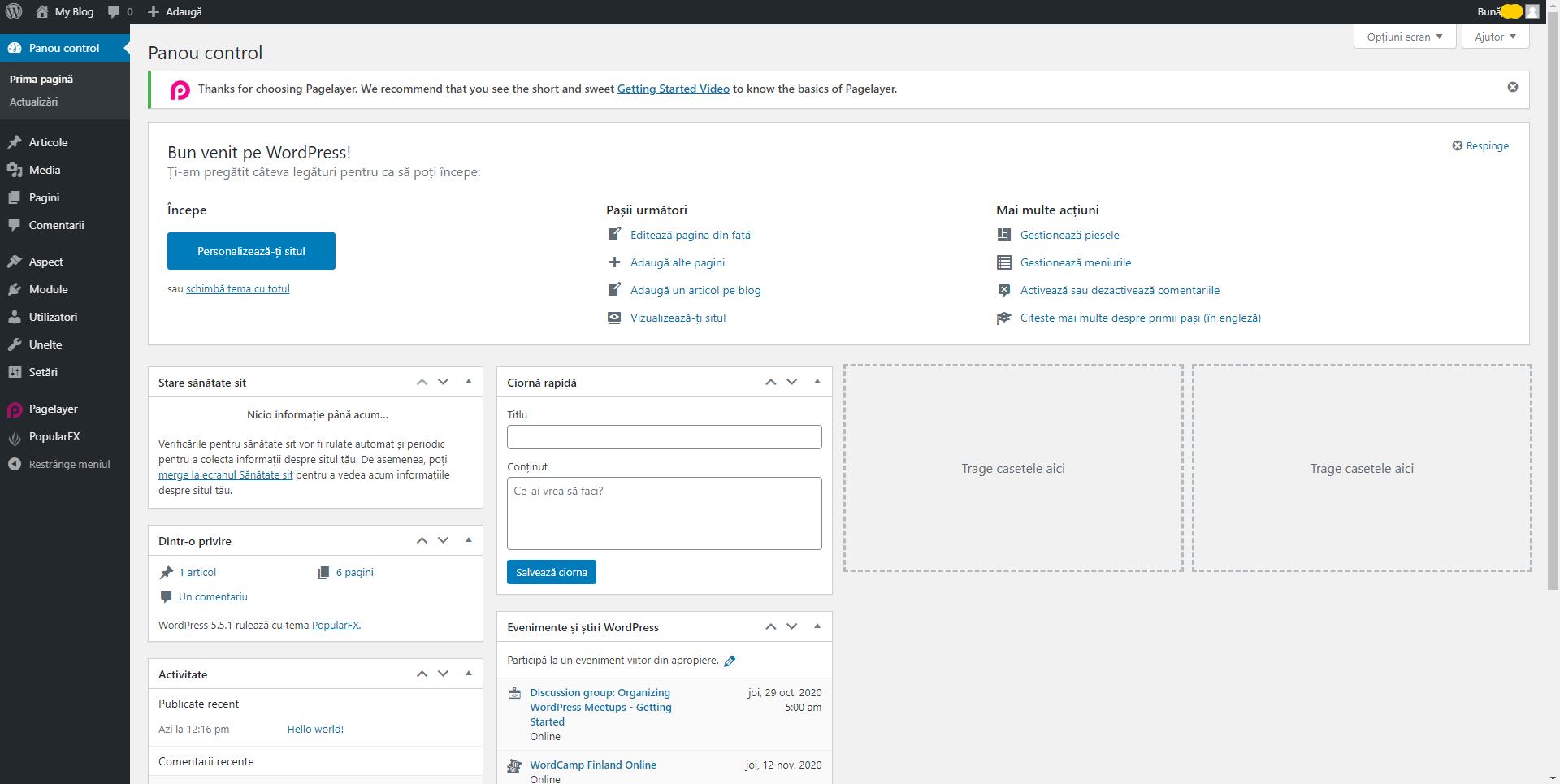1560x784 pixels.
Task: Open Pagini icon in sidebar
Action: (x=15, y=197)
